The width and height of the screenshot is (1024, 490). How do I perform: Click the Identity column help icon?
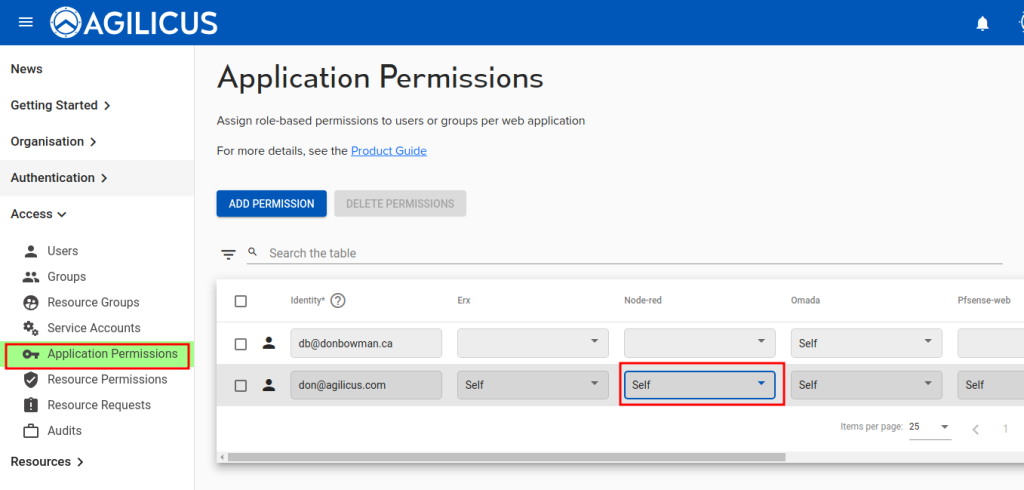point(338,300)
